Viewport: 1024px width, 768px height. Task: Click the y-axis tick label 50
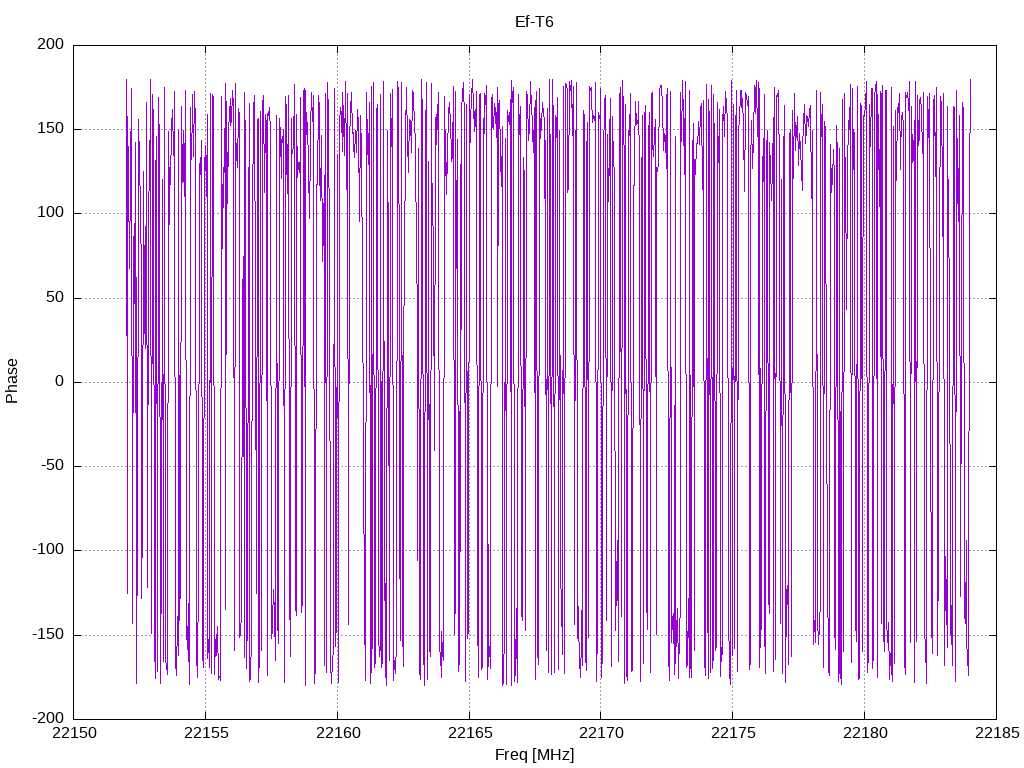tap(56, 297)
